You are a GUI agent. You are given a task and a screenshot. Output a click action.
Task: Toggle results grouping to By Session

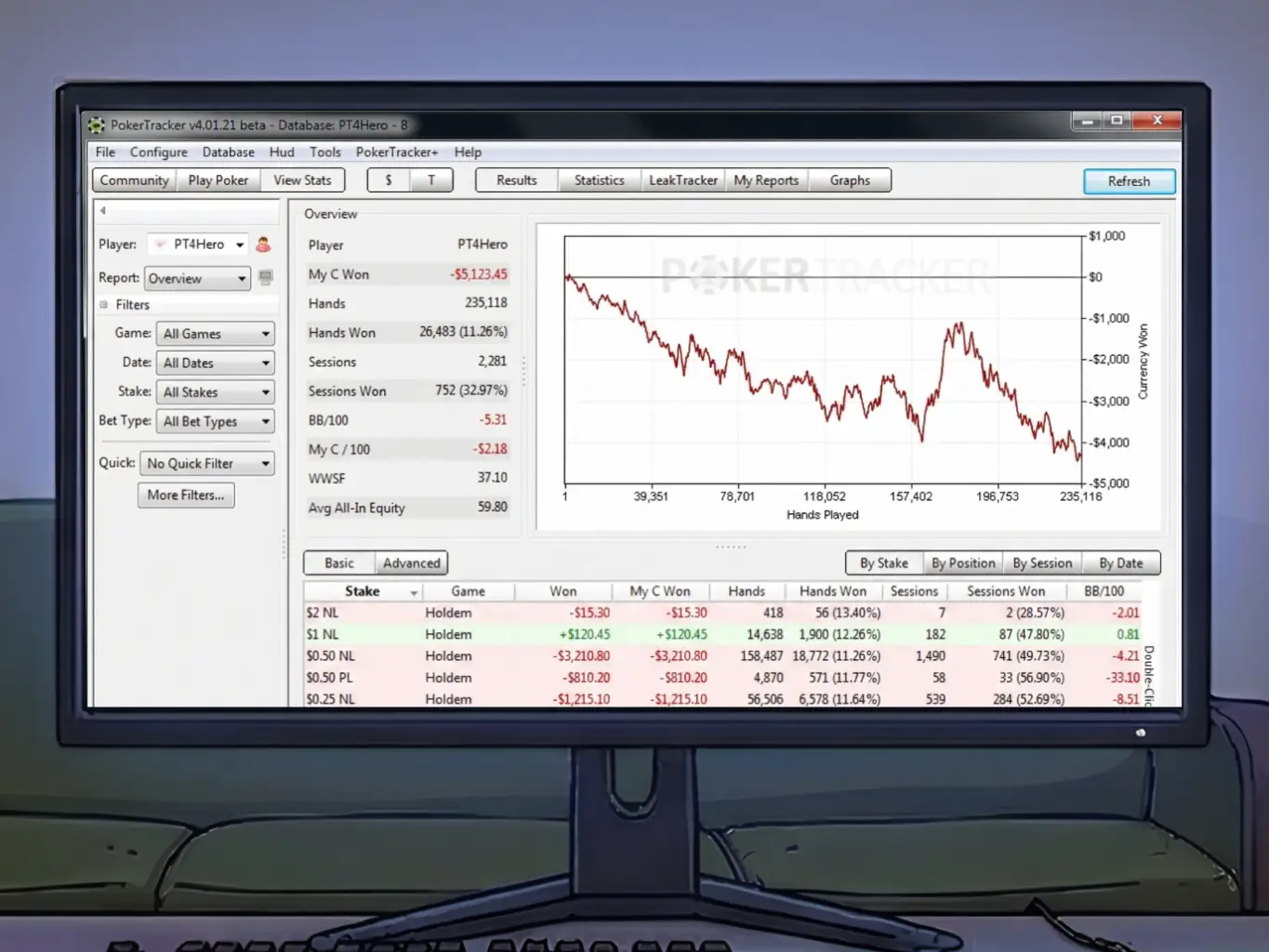coord(1042,562)
